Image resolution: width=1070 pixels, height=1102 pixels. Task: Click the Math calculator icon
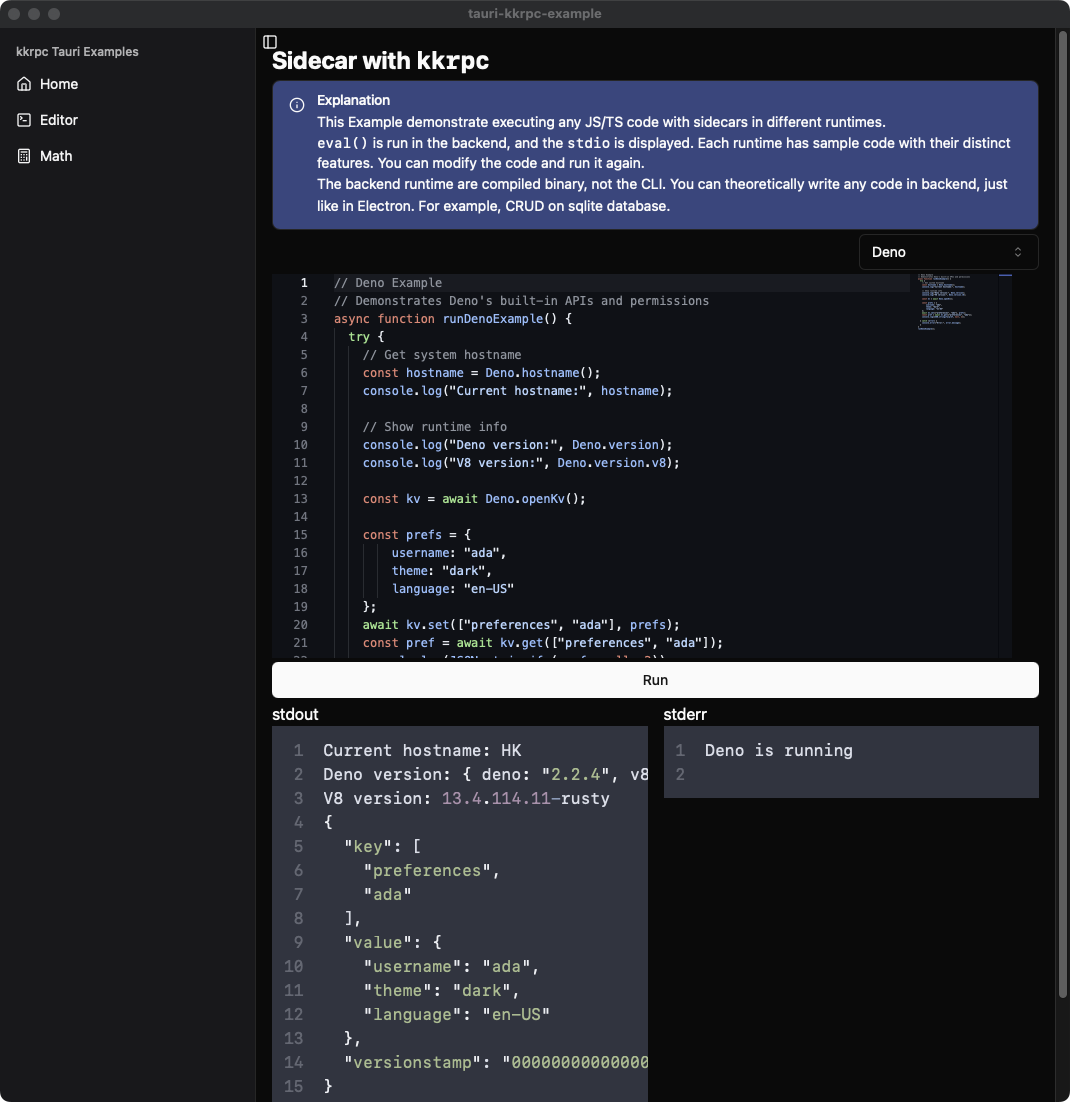(x=24, y=156)
